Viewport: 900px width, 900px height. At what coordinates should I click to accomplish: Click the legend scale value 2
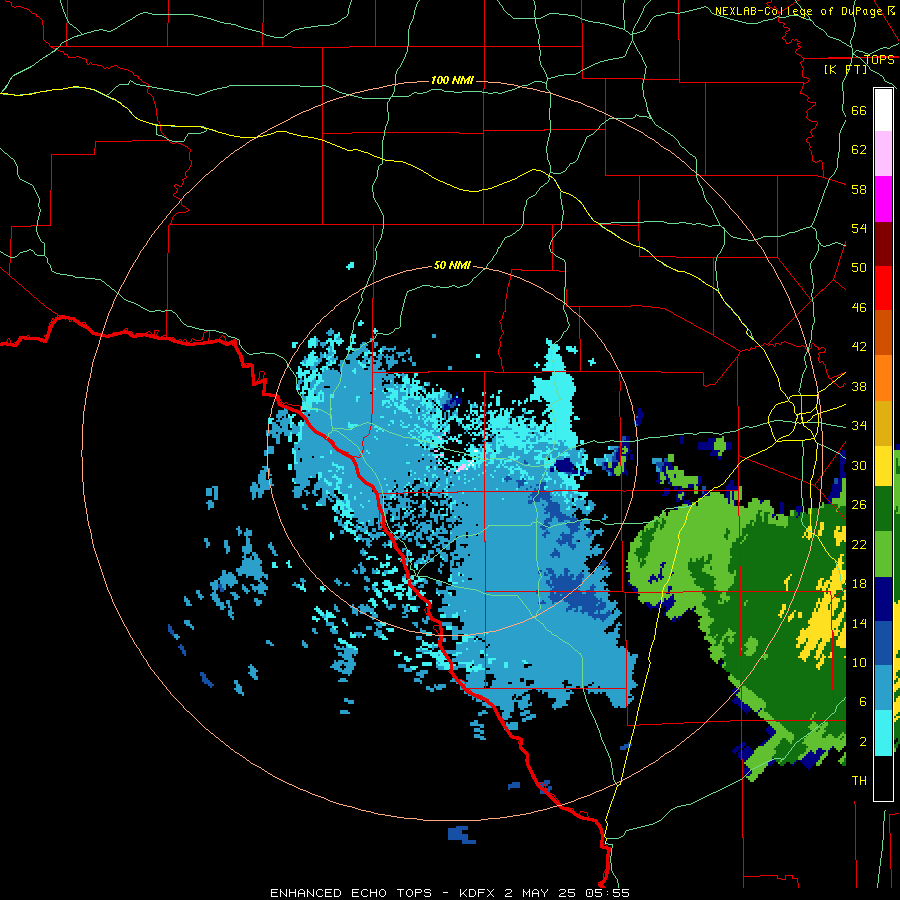(x=862, y=742)
